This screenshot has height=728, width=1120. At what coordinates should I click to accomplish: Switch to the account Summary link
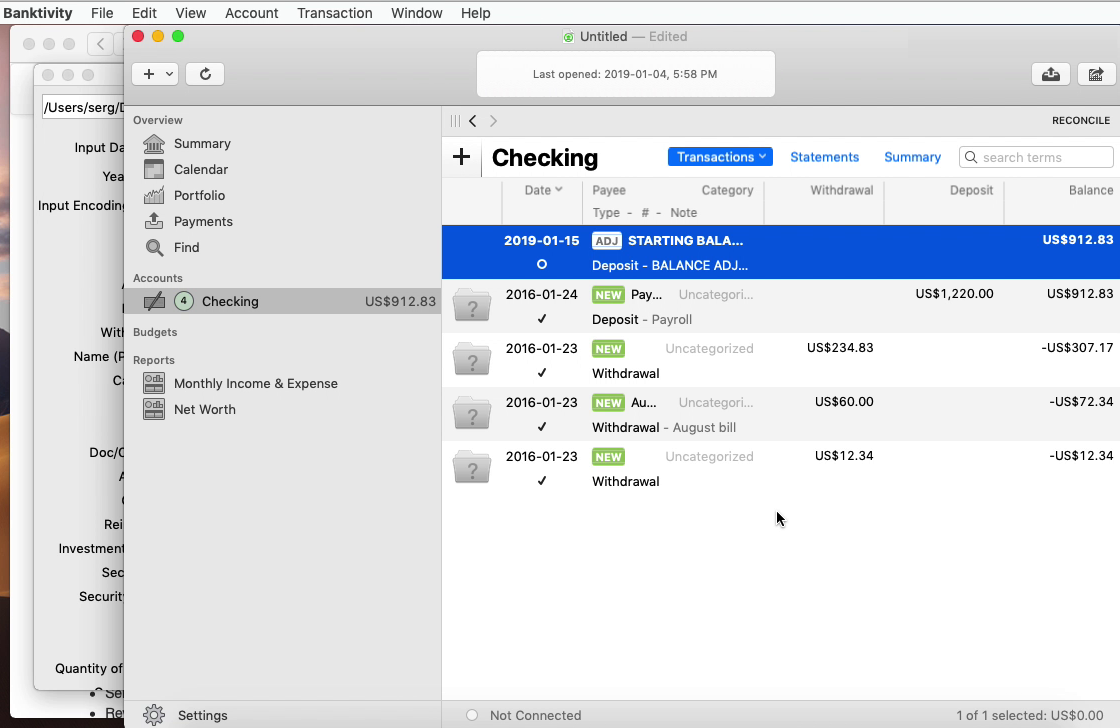point(912,157)
